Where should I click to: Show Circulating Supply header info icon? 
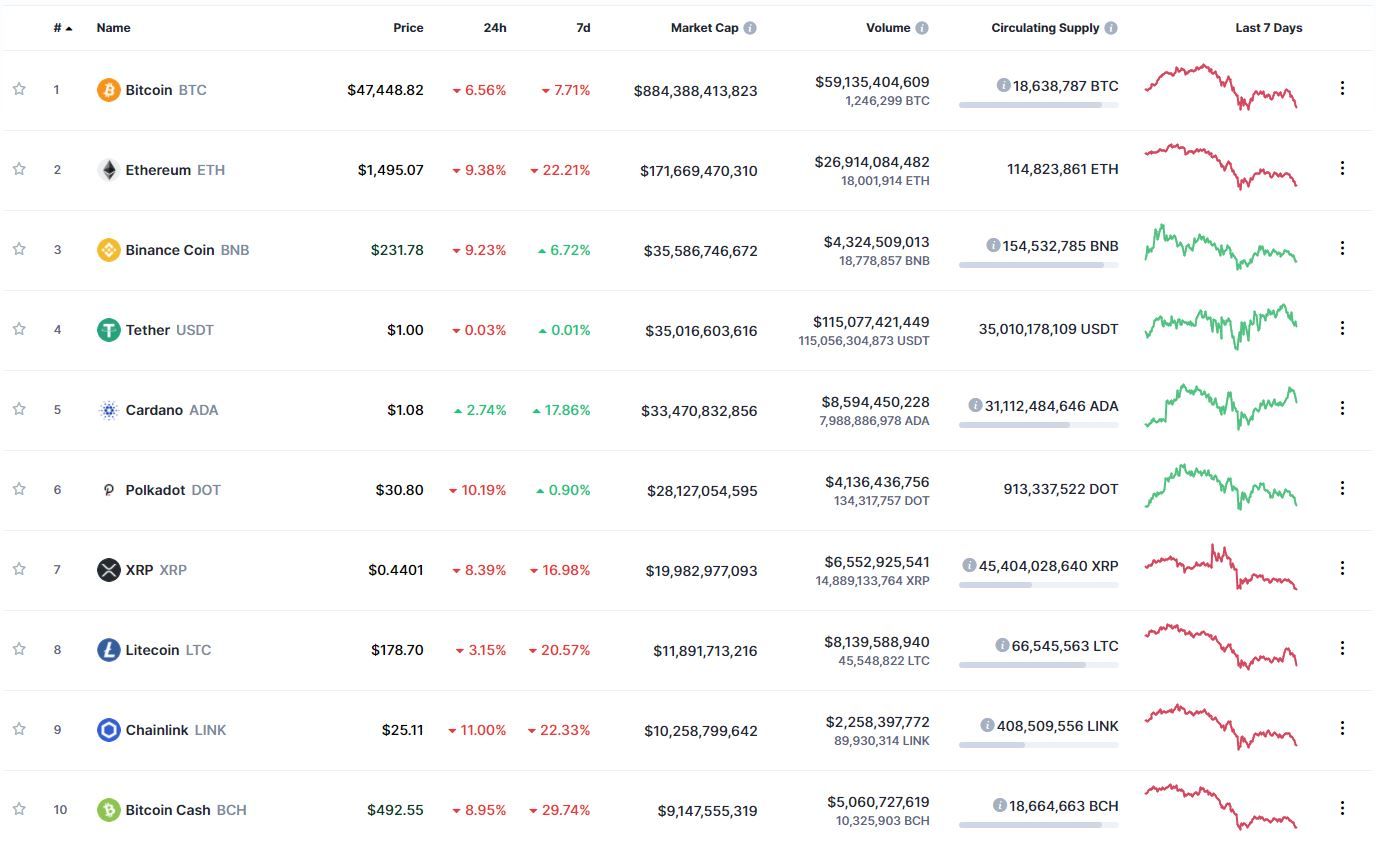[x=1111, y=28]
